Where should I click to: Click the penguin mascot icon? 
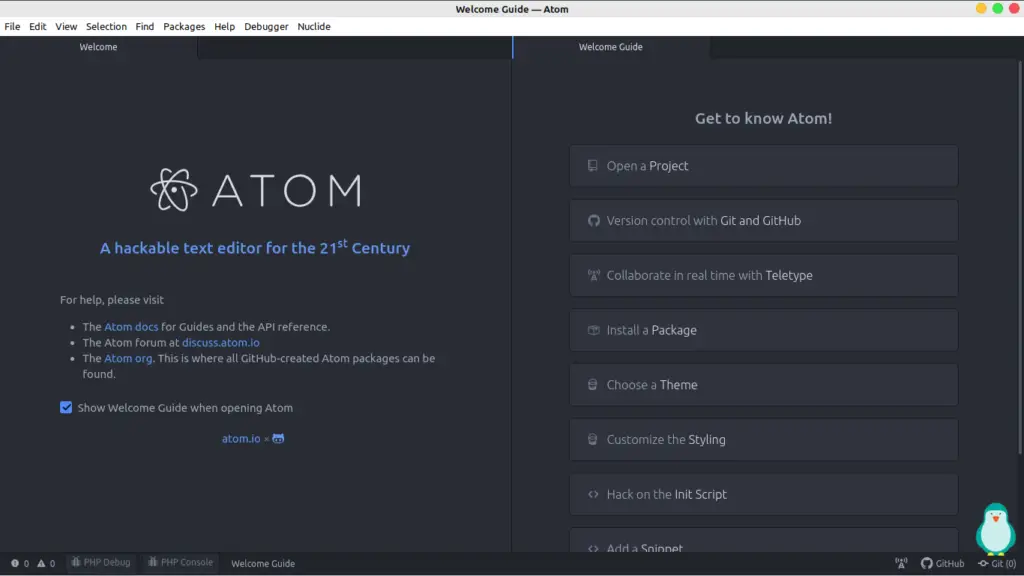pos(995,528)
